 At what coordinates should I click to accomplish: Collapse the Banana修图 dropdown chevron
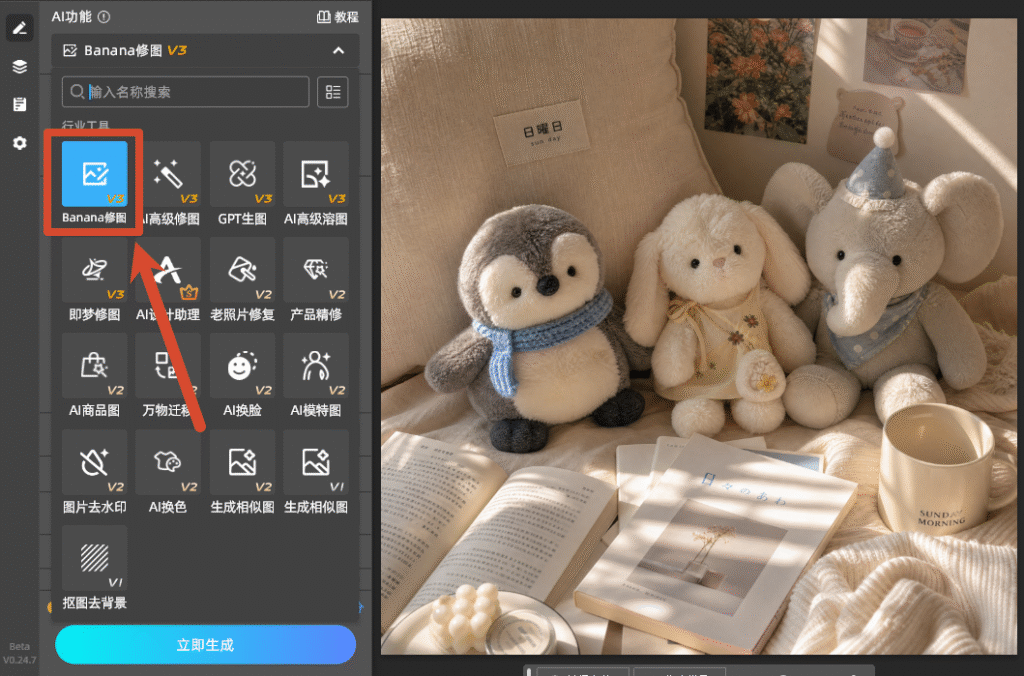(338, 50)
